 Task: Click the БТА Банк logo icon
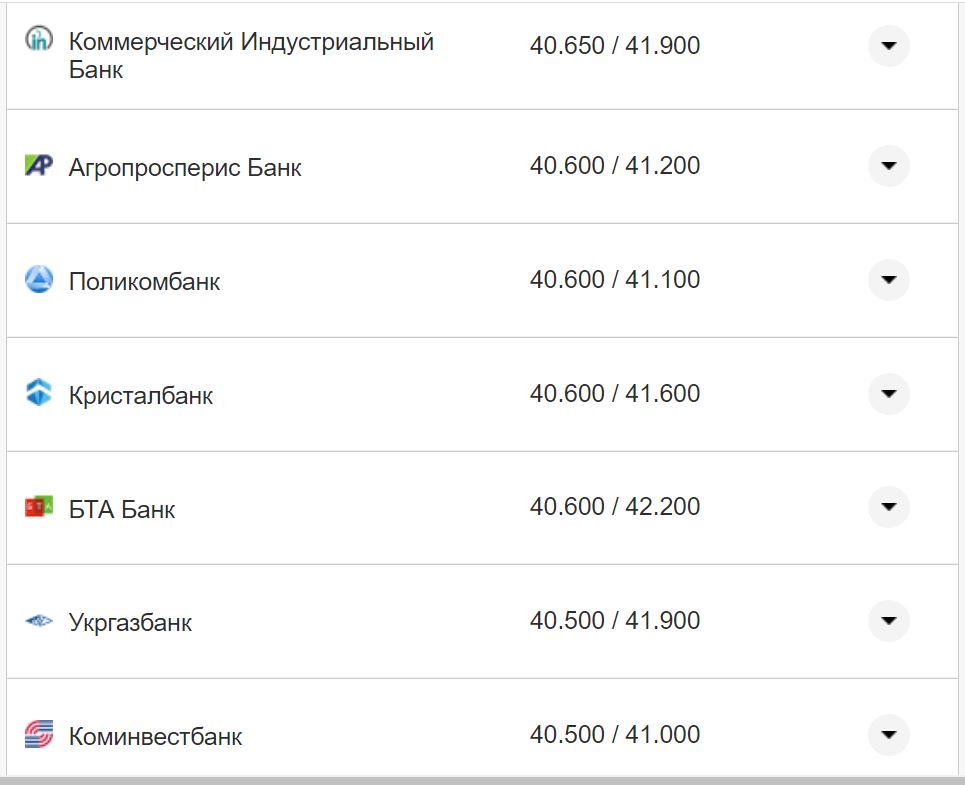38,507
